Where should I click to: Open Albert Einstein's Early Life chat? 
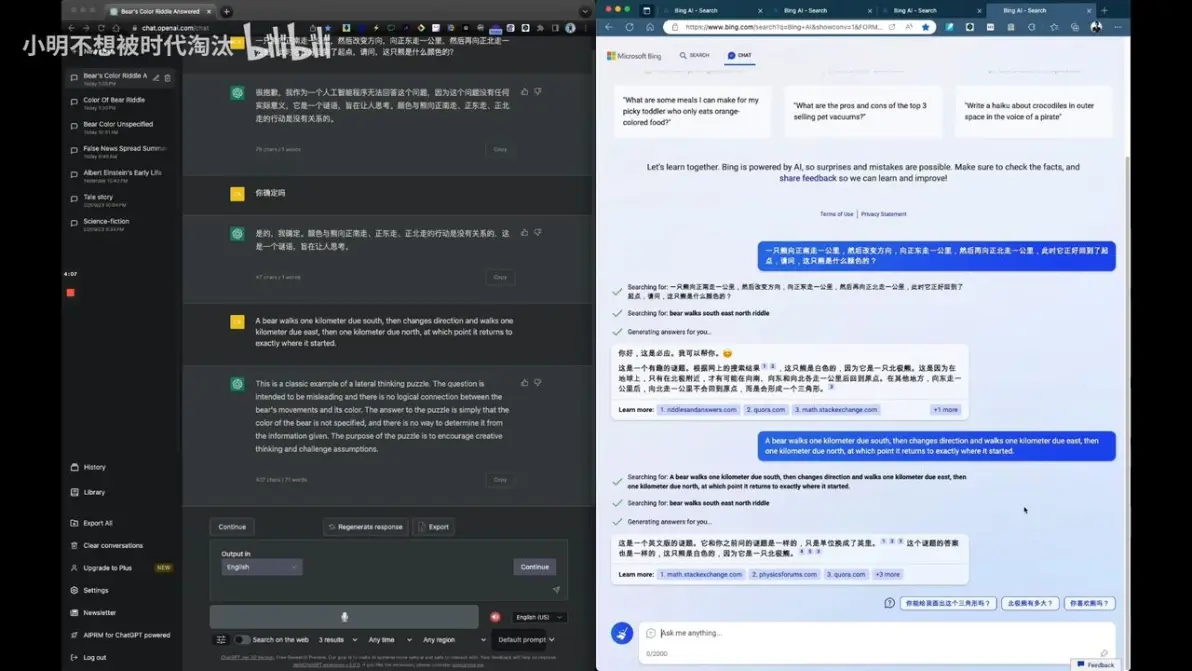(x=122, y=175)
